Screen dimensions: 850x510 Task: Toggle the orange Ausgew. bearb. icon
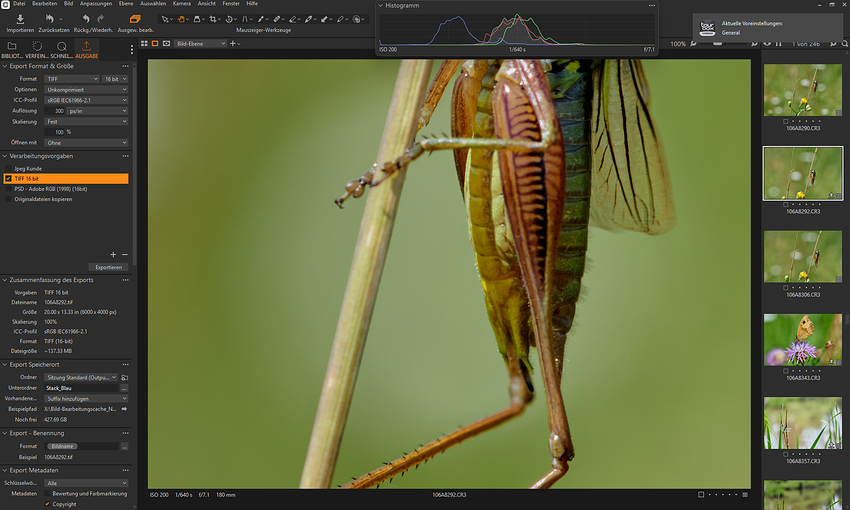click(135, 19)
